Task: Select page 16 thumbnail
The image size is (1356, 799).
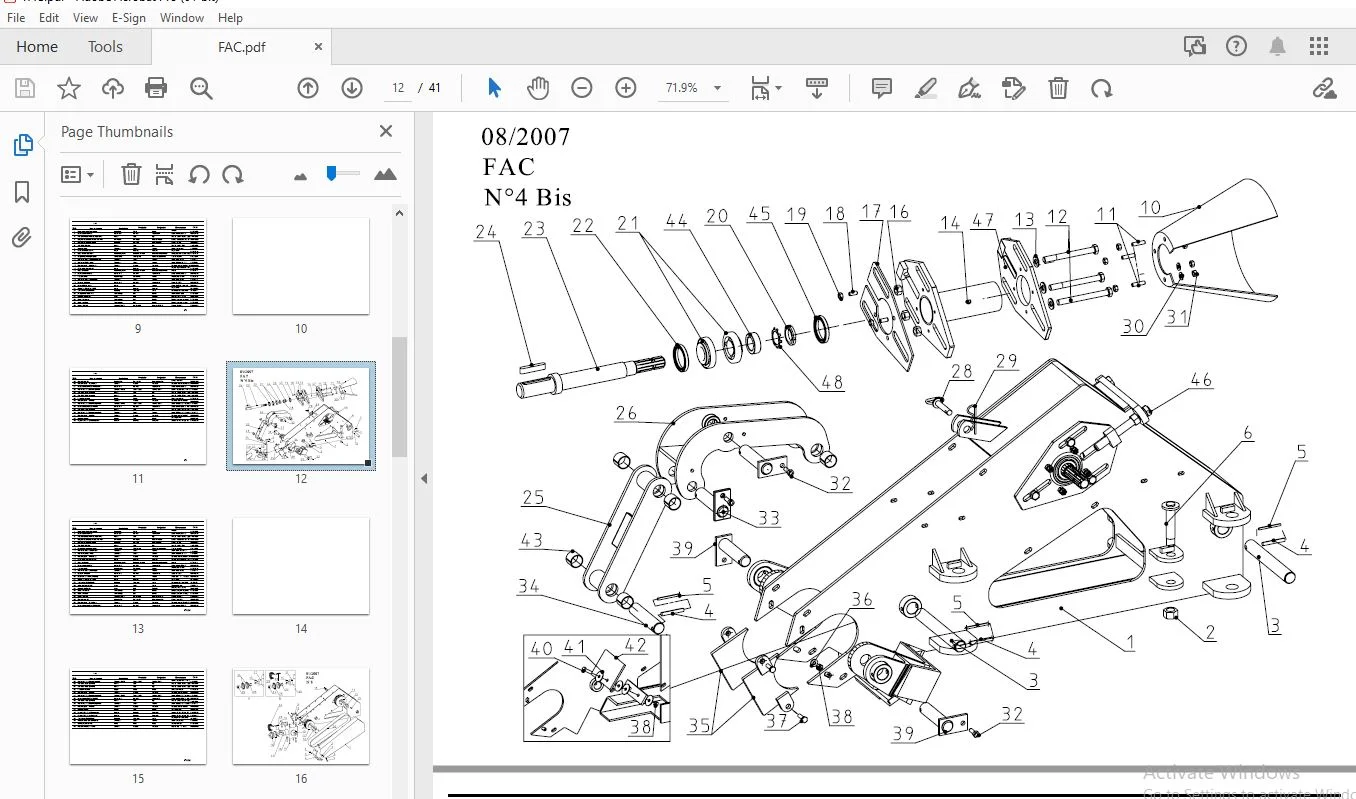Action: click(301, 716)
